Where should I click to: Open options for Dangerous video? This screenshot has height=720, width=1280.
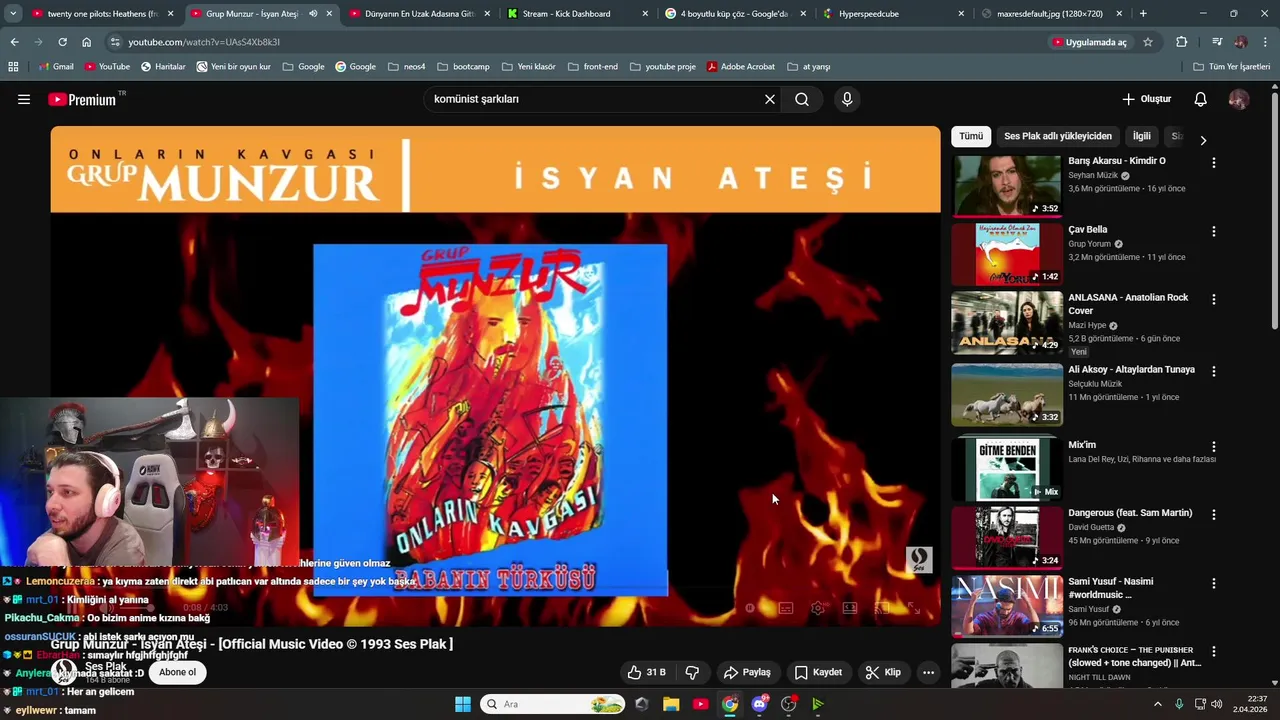point(1214,514)
